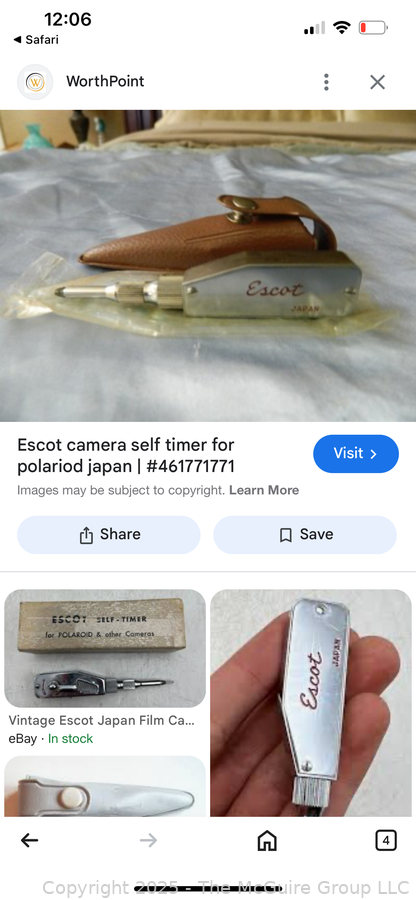Share this image result
The image size is (416, 900).
[x=109, y=534]
